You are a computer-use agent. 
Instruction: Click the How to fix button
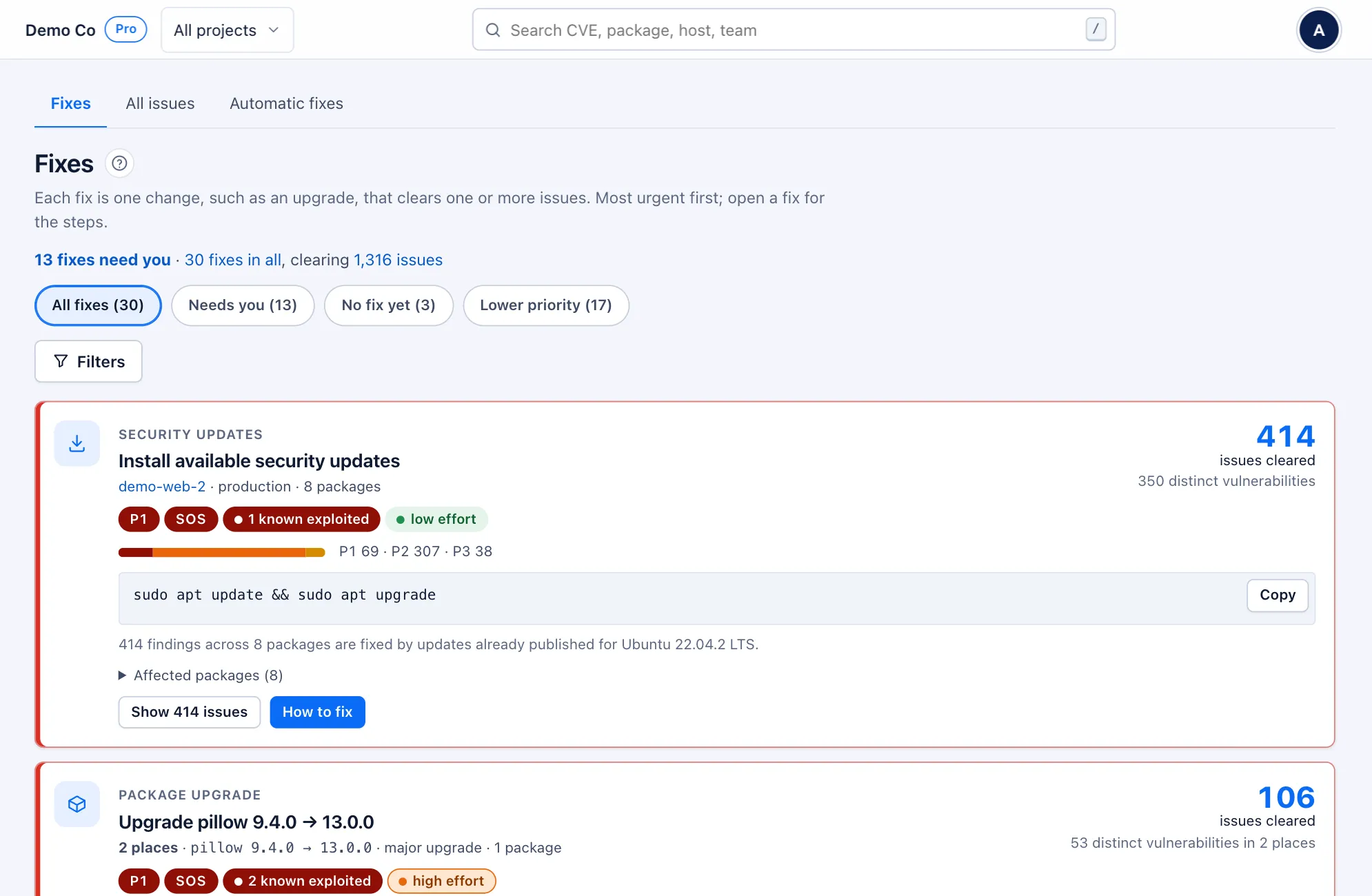318,712
